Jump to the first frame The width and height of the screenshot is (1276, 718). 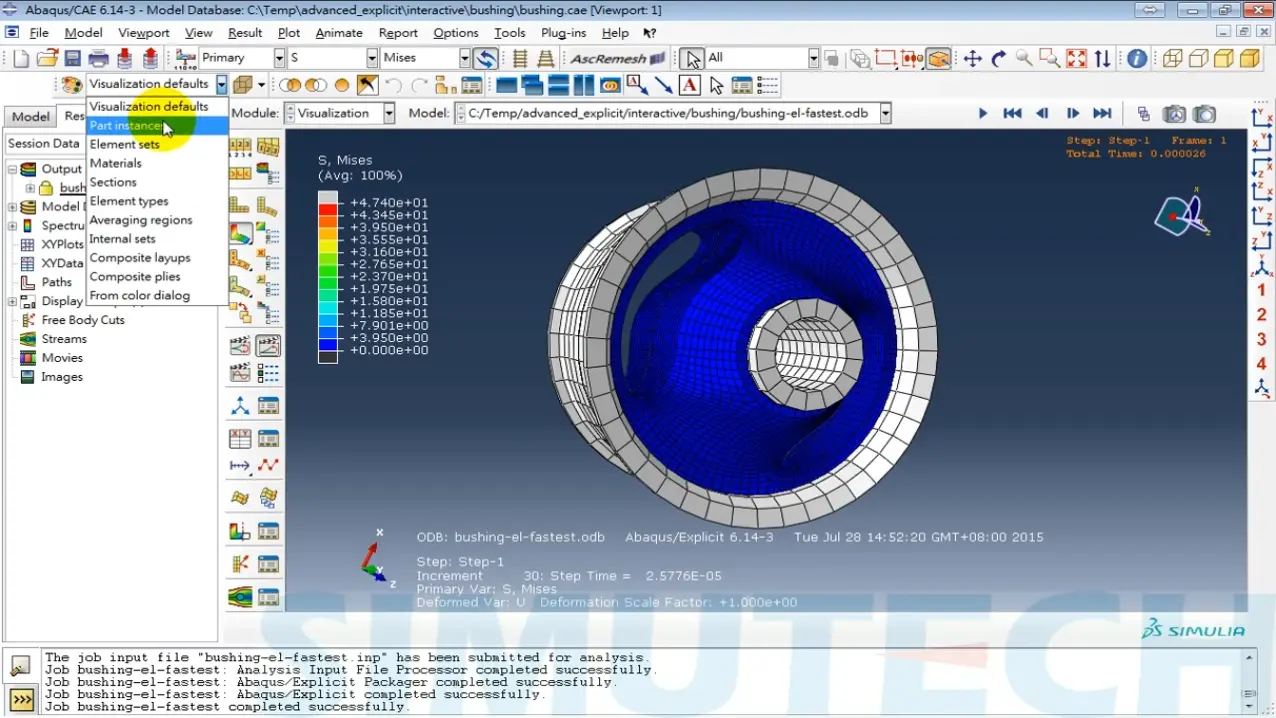click(x=1012, y=114)
